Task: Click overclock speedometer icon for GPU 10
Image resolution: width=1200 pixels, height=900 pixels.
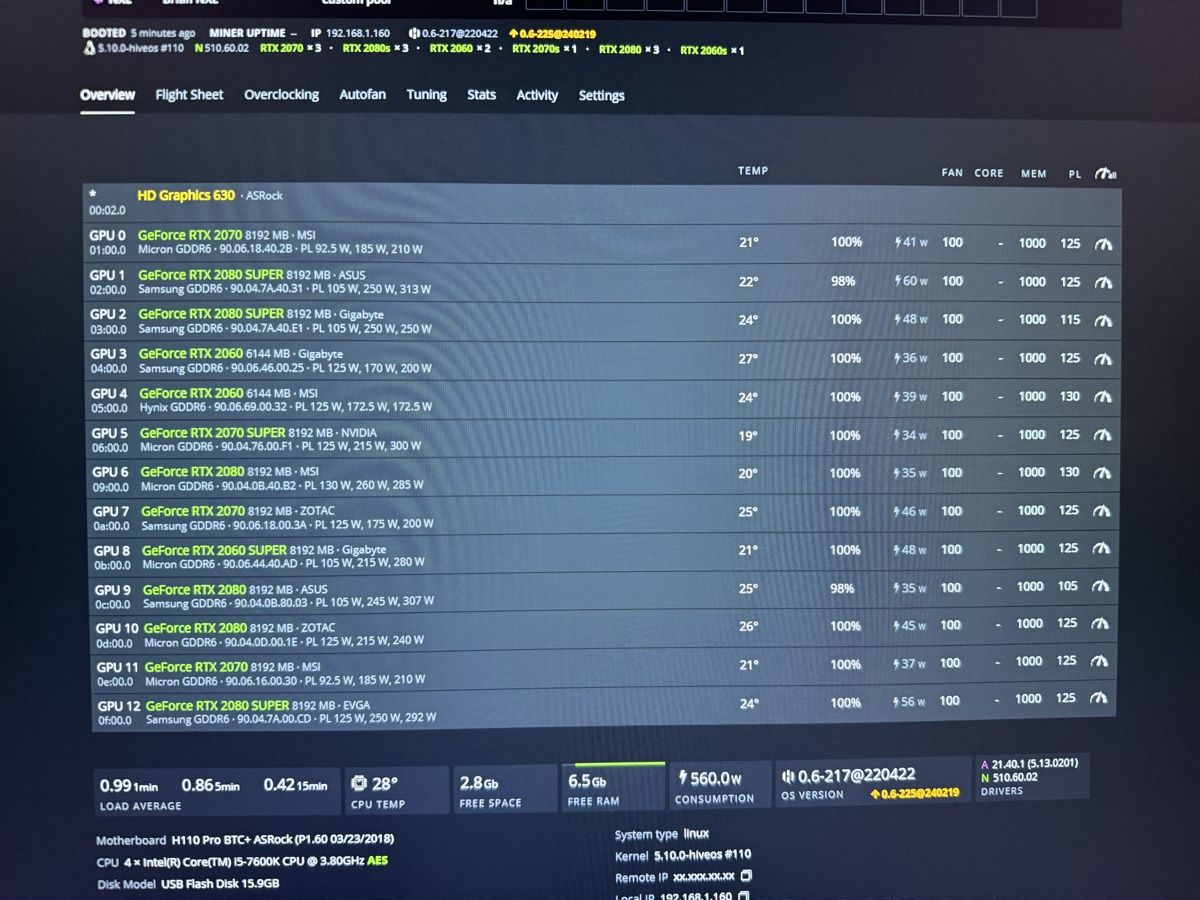Action: (1100, 624)
